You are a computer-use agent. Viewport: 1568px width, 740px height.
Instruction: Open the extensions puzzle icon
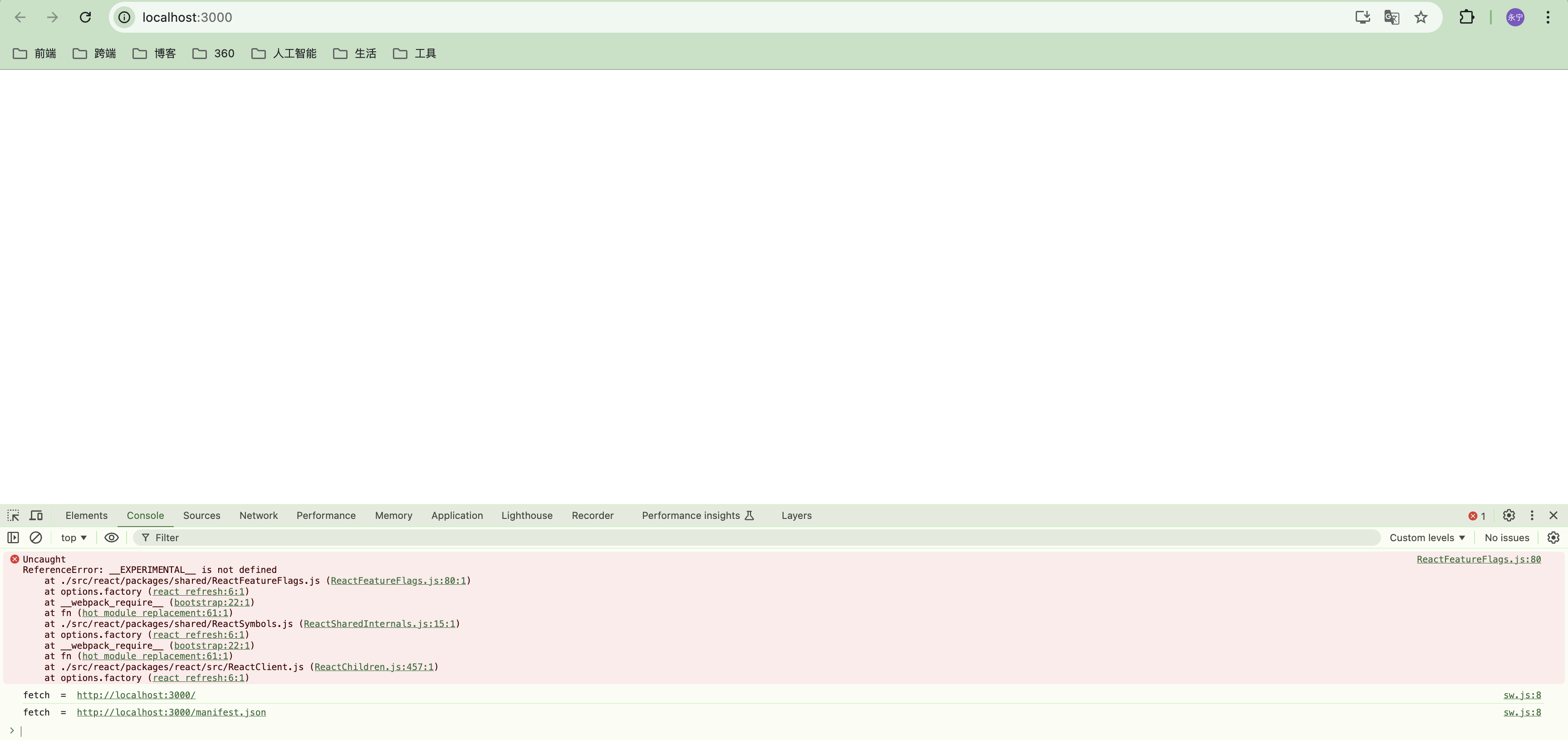(x=1466, y=17)
